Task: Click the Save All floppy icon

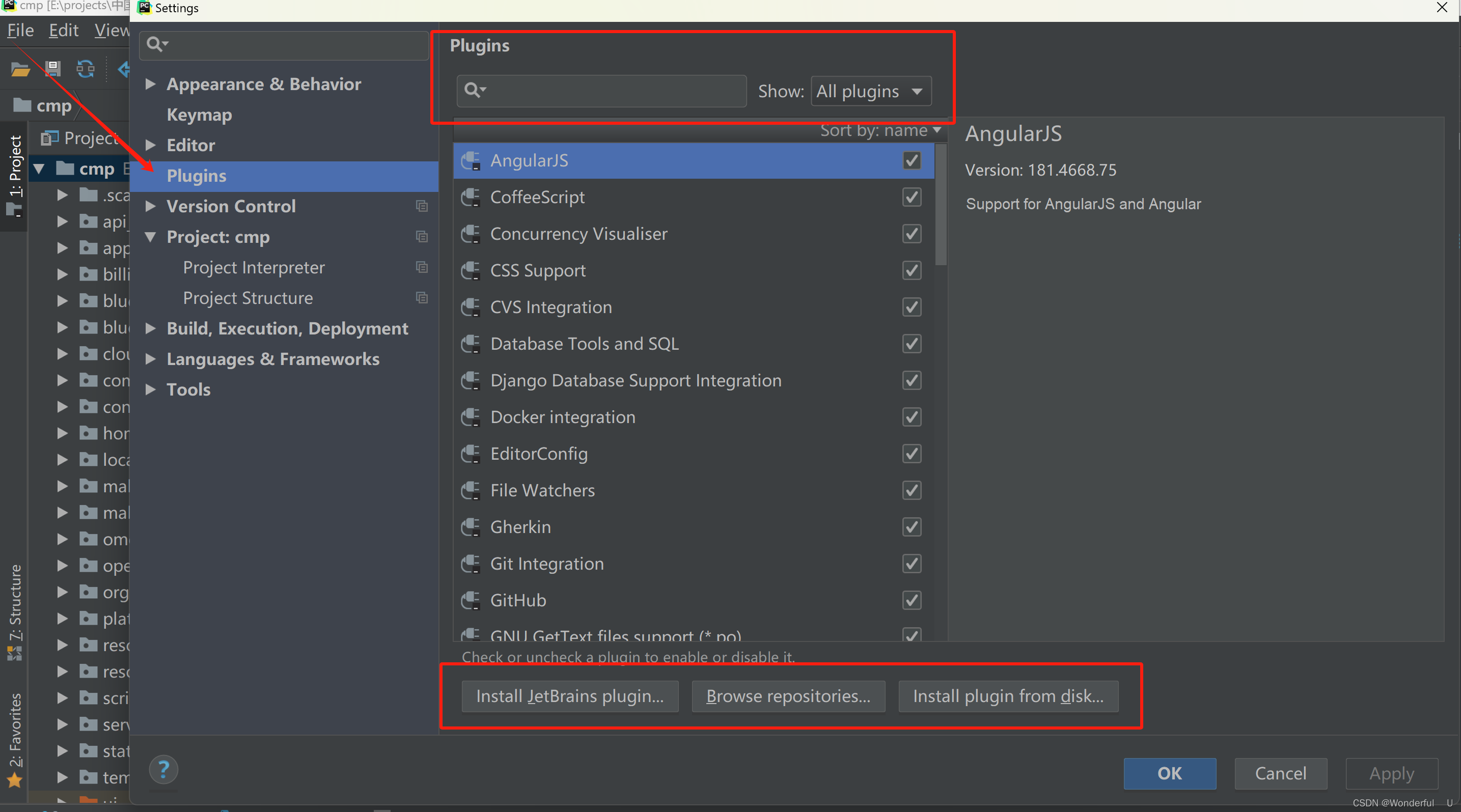Action: tap(53, 69)
